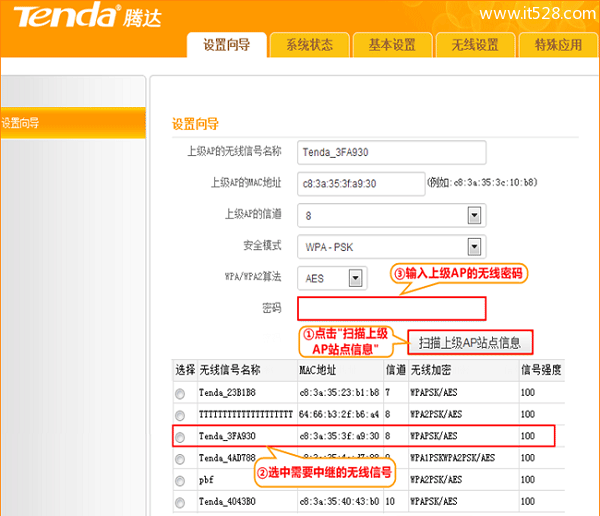Select the pbf network radio button
This screenshot has width=600, height=516.
(x=180, y=481)
